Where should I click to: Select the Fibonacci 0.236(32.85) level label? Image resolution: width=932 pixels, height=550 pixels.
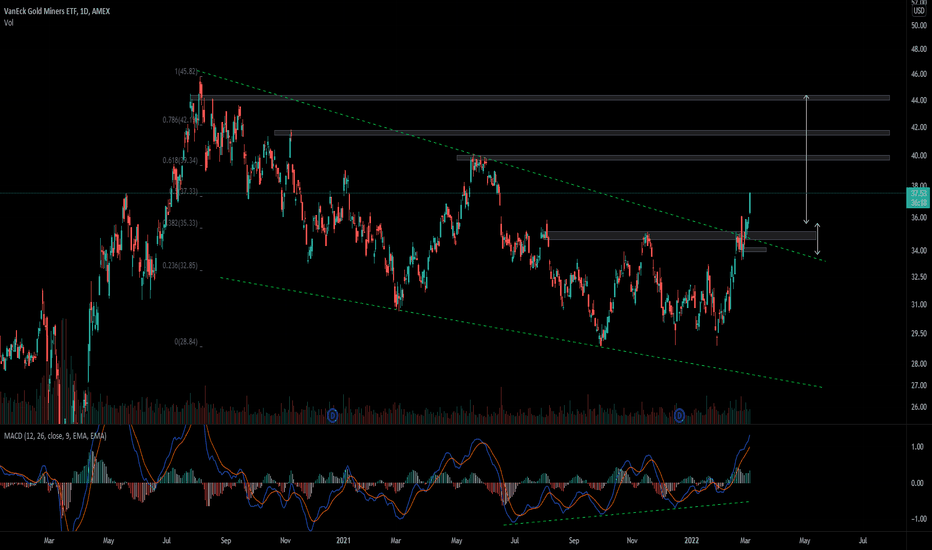pyautogui.click(x=180, y=266)
